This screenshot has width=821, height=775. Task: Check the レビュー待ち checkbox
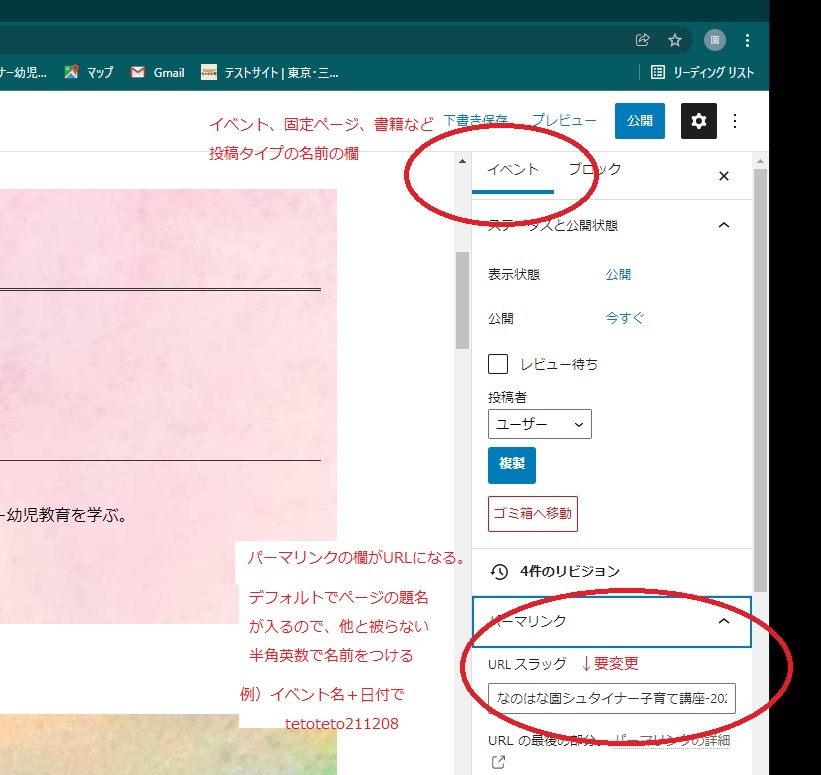498,364
